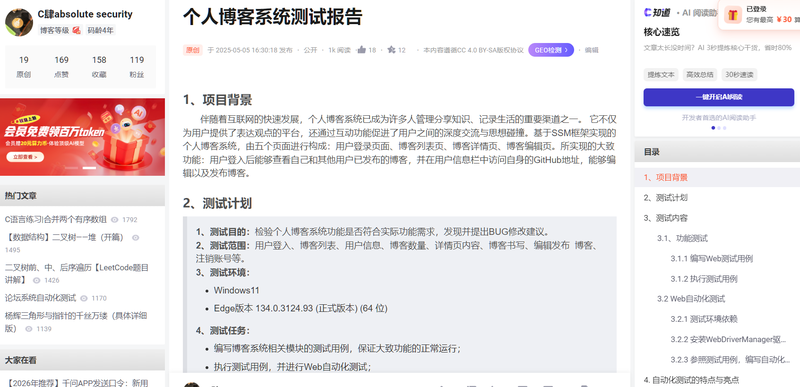Open article 论坛系统自动化测试
The height and width of the screenshot is (387, 800).
[40, 298]
